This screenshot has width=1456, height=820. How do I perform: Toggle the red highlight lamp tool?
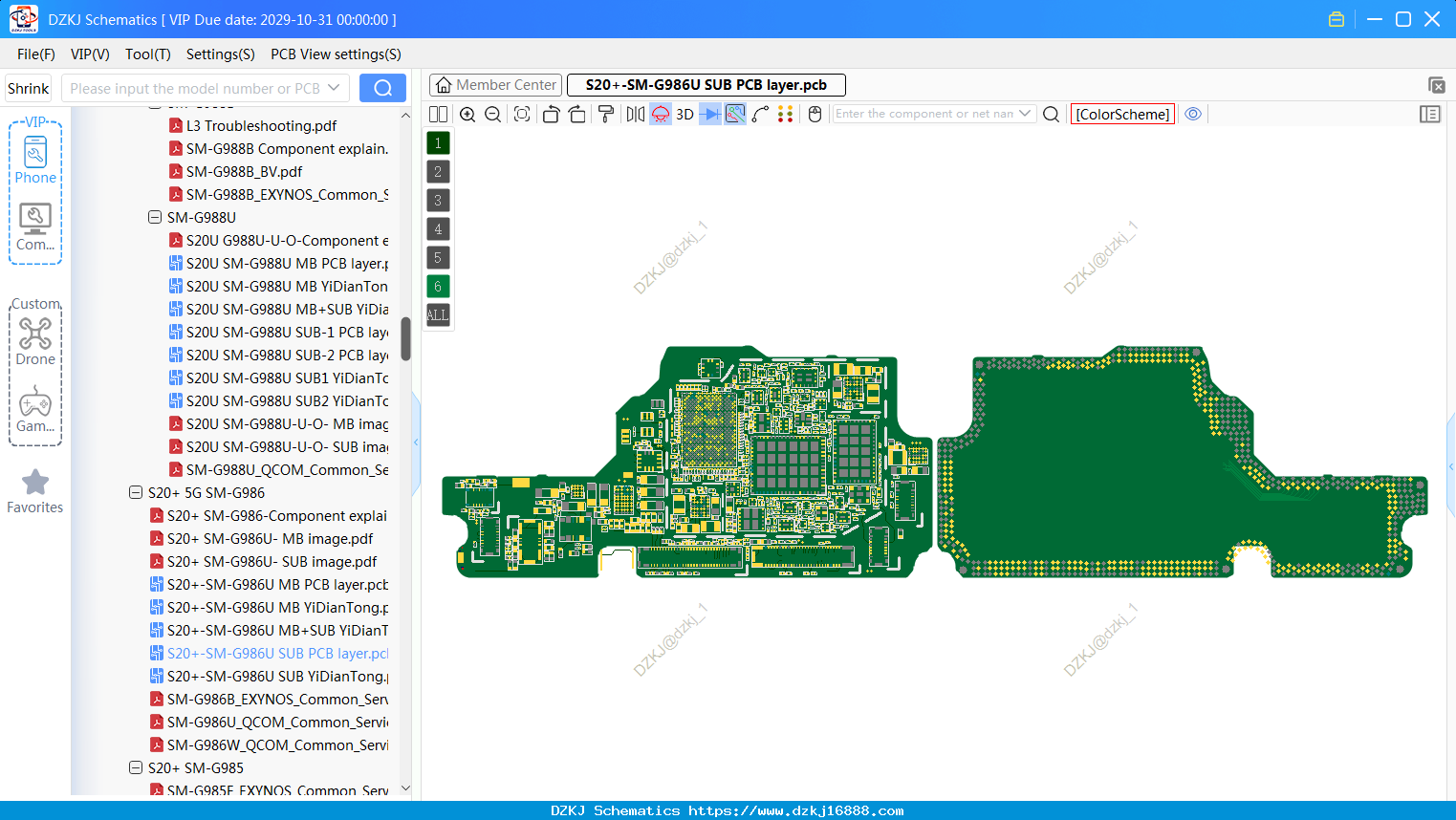point(661,114)
